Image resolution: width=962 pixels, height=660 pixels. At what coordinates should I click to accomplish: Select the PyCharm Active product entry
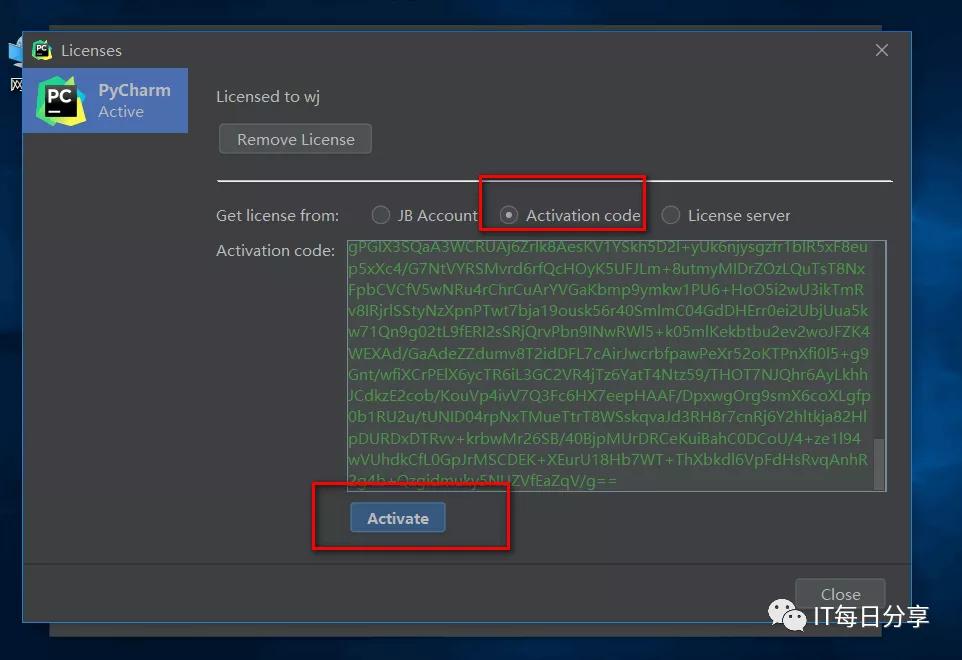pos(105,101)
